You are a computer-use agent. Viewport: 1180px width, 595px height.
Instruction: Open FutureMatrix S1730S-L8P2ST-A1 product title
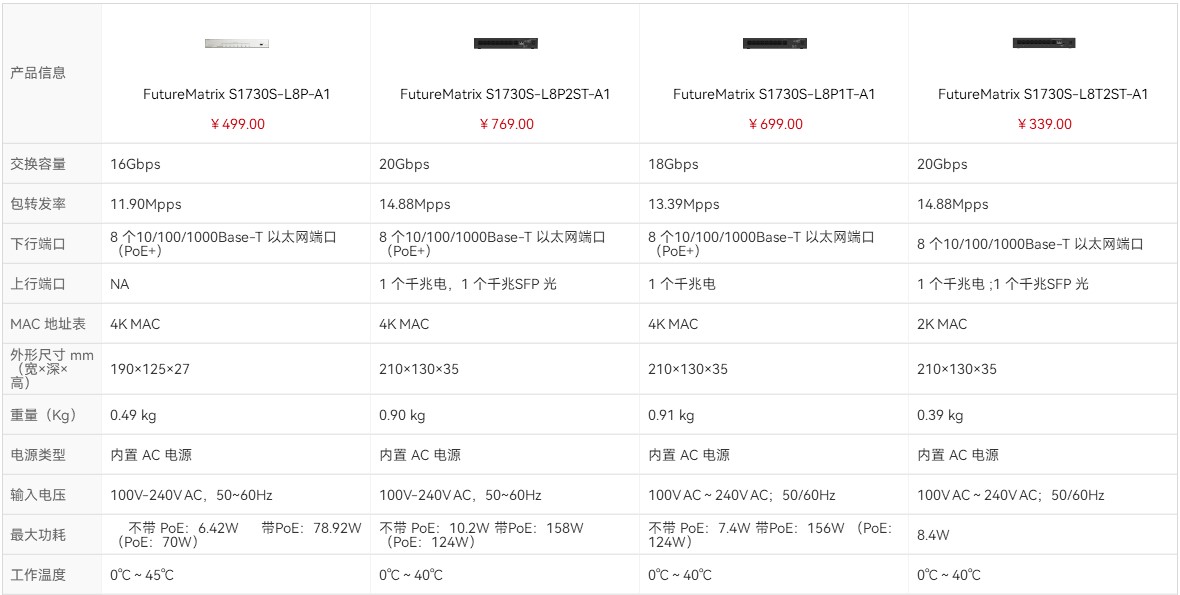tap(505, 94)
